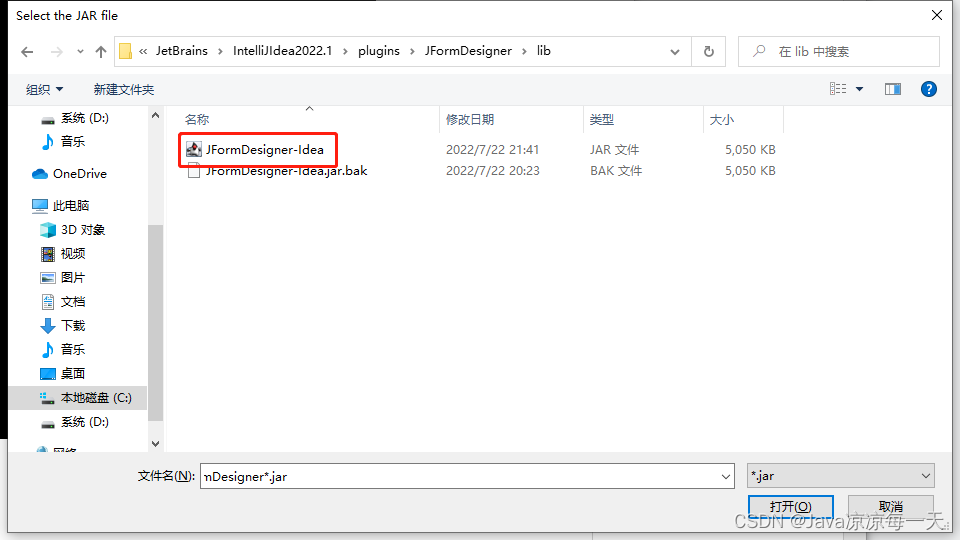
Task: Click the navigation pane scrollbar thumb
Action: [156, 323]
